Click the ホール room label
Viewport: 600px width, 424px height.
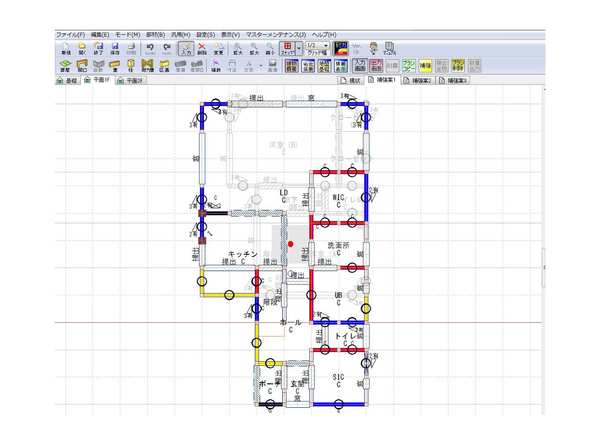tap(291, 323)
